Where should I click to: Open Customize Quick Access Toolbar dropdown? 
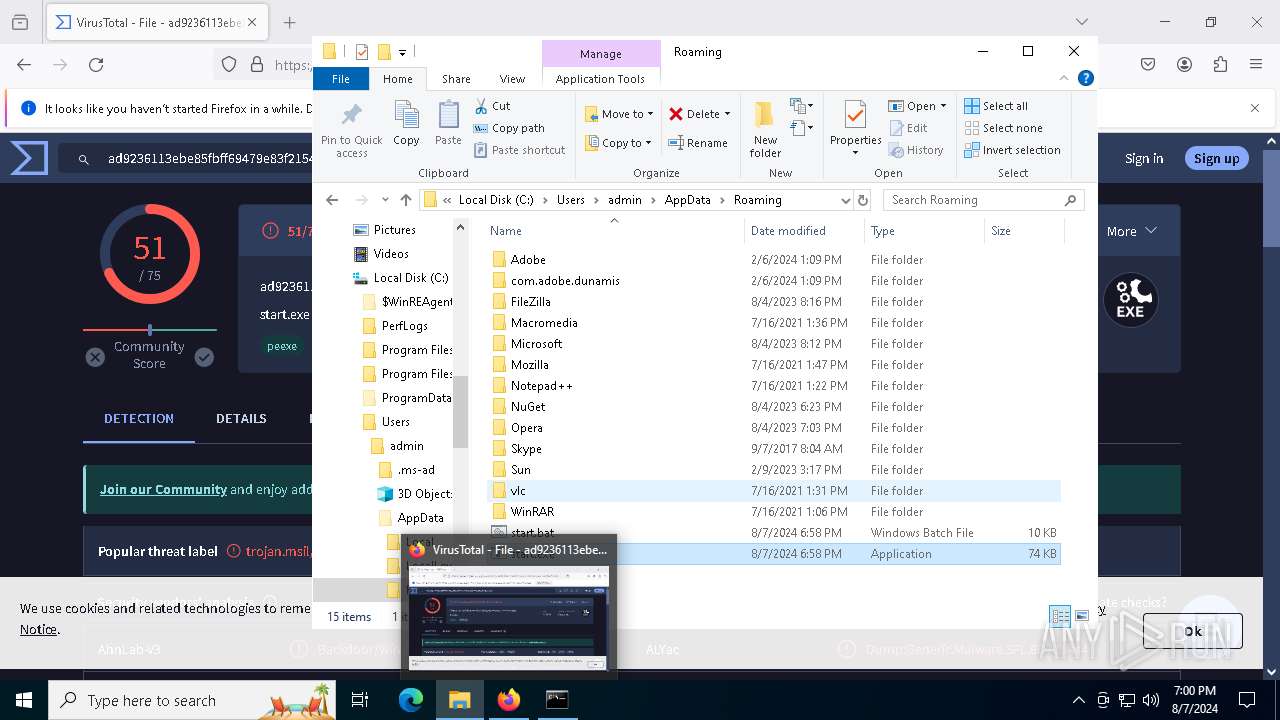click(x=402, y=52)
